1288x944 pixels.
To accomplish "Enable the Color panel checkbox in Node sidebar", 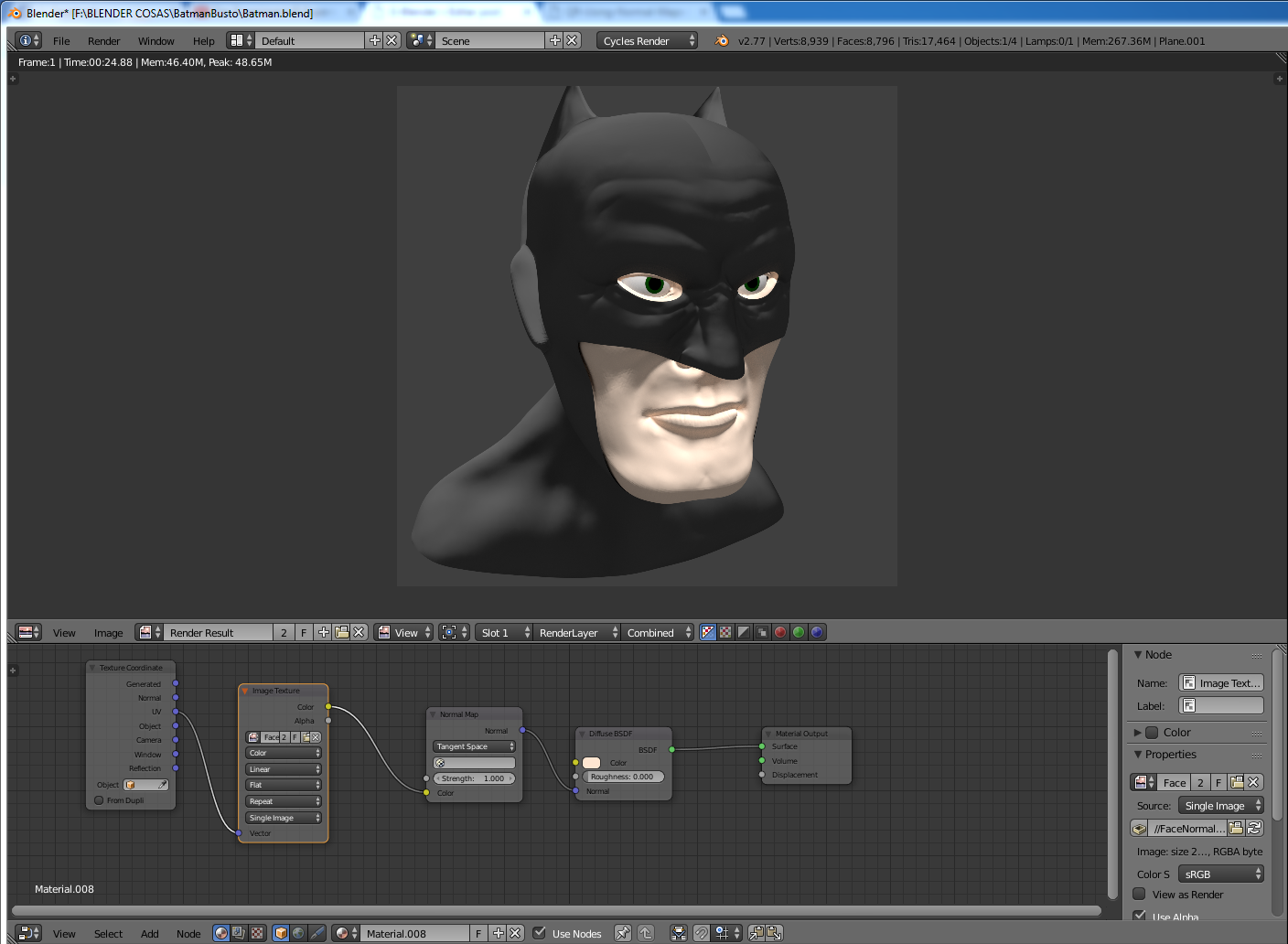I will 1153,732.
